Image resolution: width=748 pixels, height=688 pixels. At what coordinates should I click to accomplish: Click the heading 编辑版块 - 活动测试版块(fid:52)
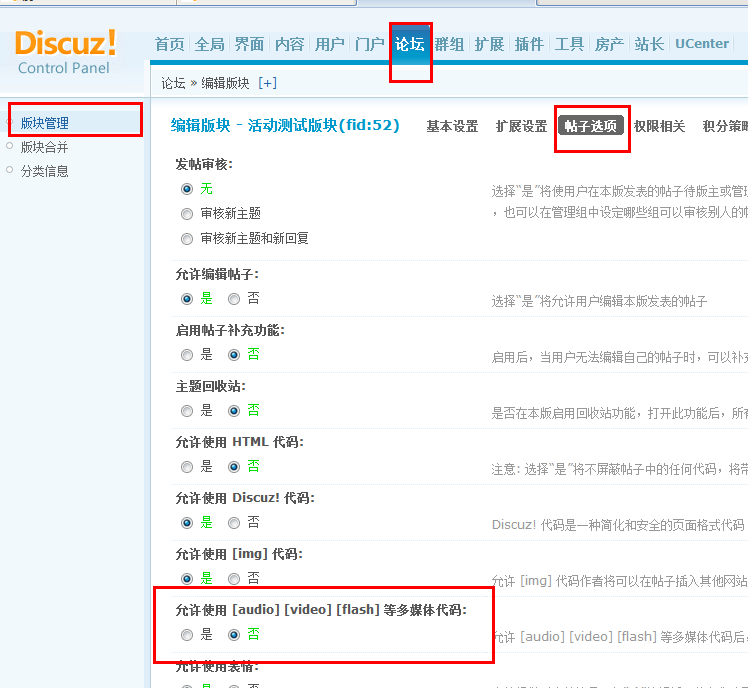(x=285, y=125)
